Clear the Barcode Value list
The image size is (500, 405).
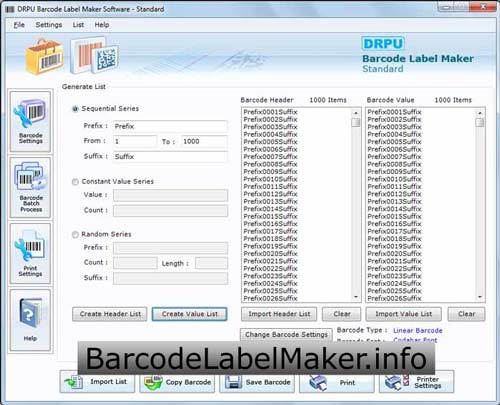pos(466,314)
